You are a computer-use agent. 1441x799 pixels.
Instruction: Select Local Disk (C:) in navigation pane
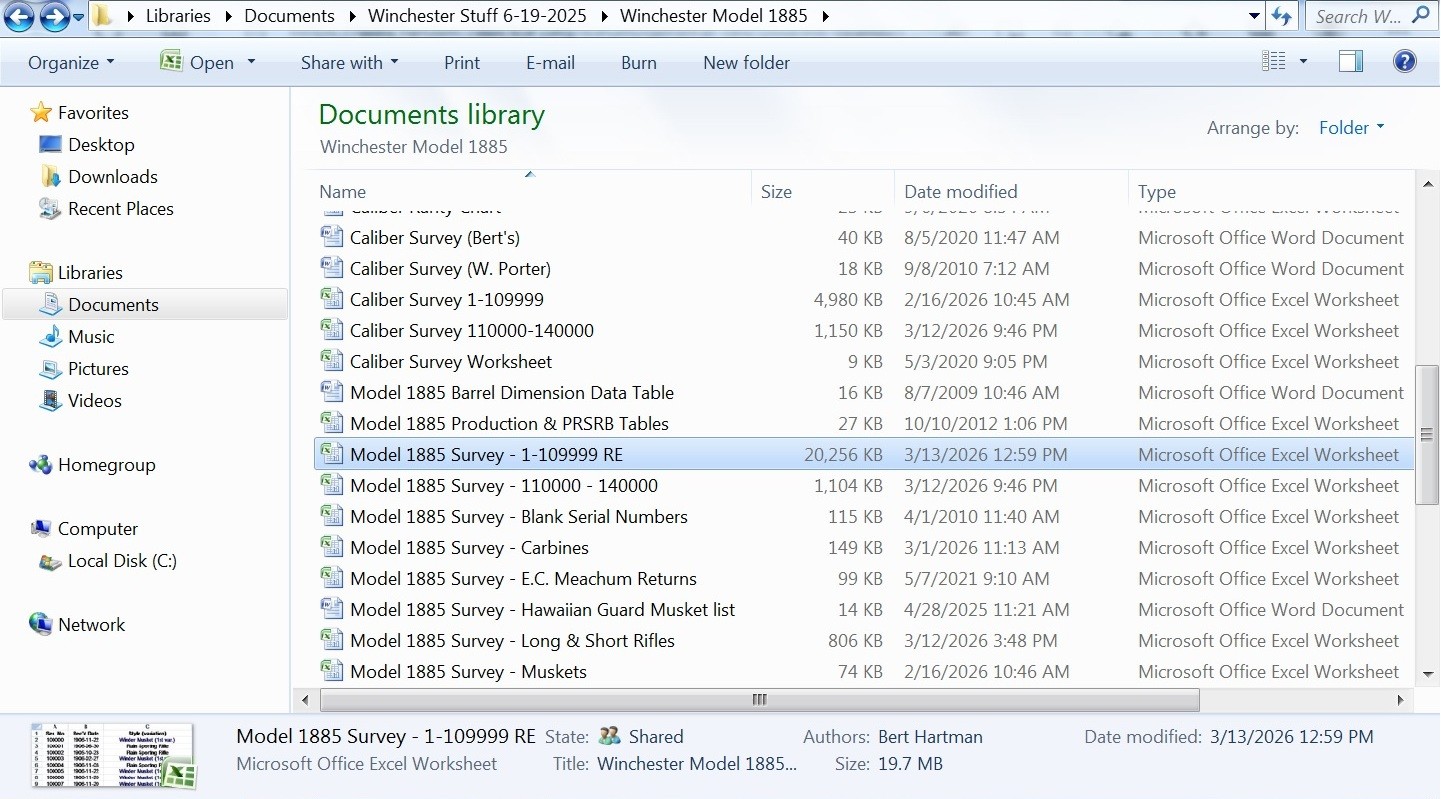coord(122,561)
